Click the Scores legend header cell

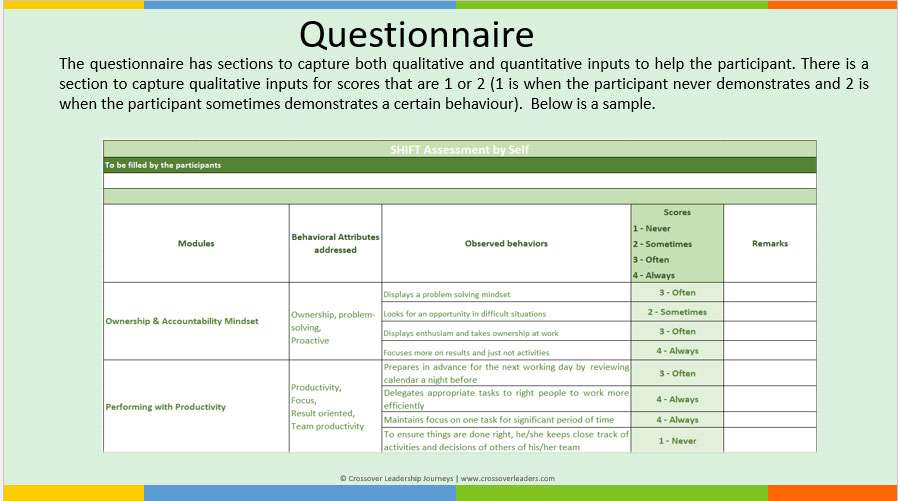(677, 243)
